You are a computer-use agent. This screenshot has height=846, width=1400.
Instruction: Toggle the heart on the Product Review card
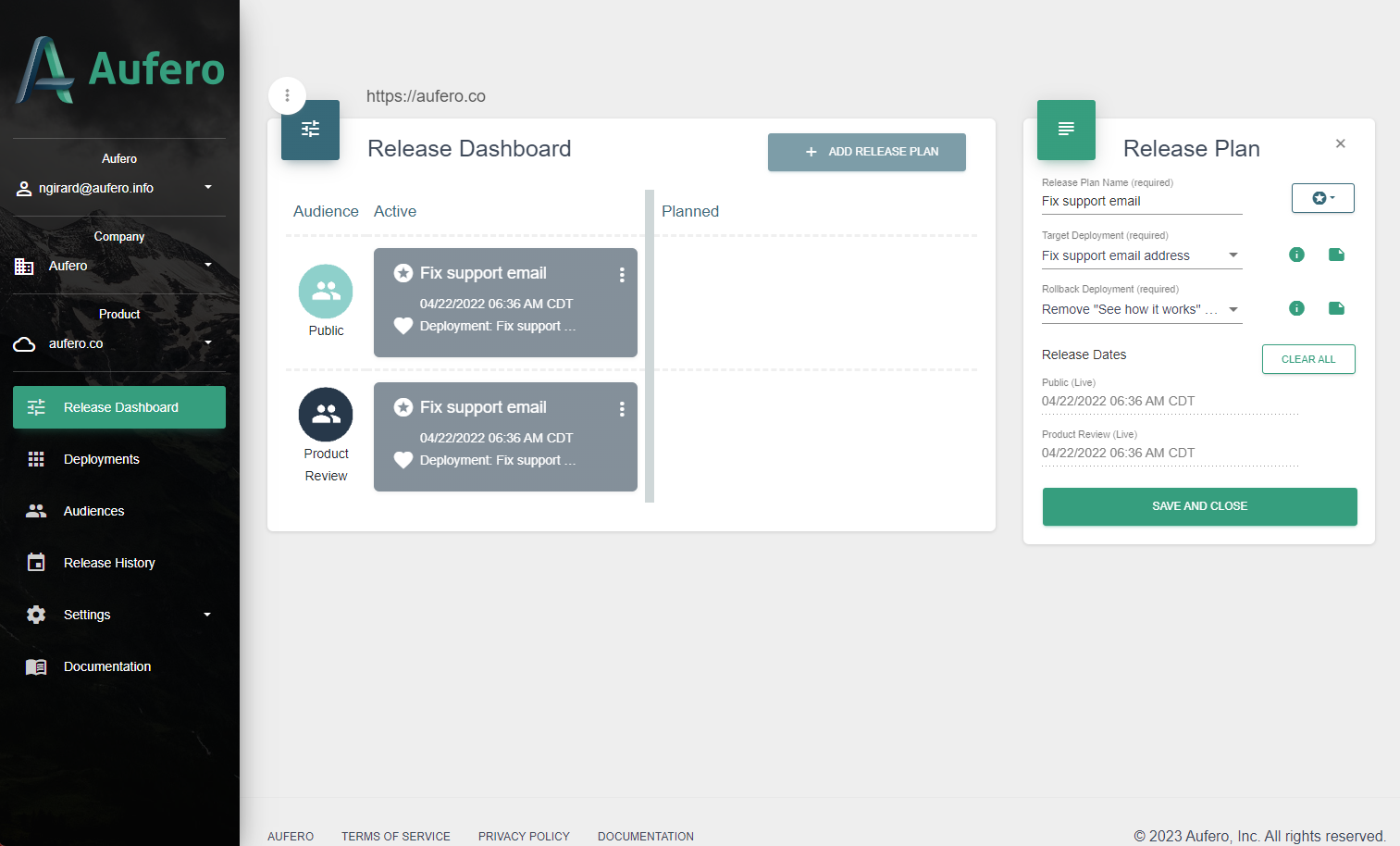403,460
